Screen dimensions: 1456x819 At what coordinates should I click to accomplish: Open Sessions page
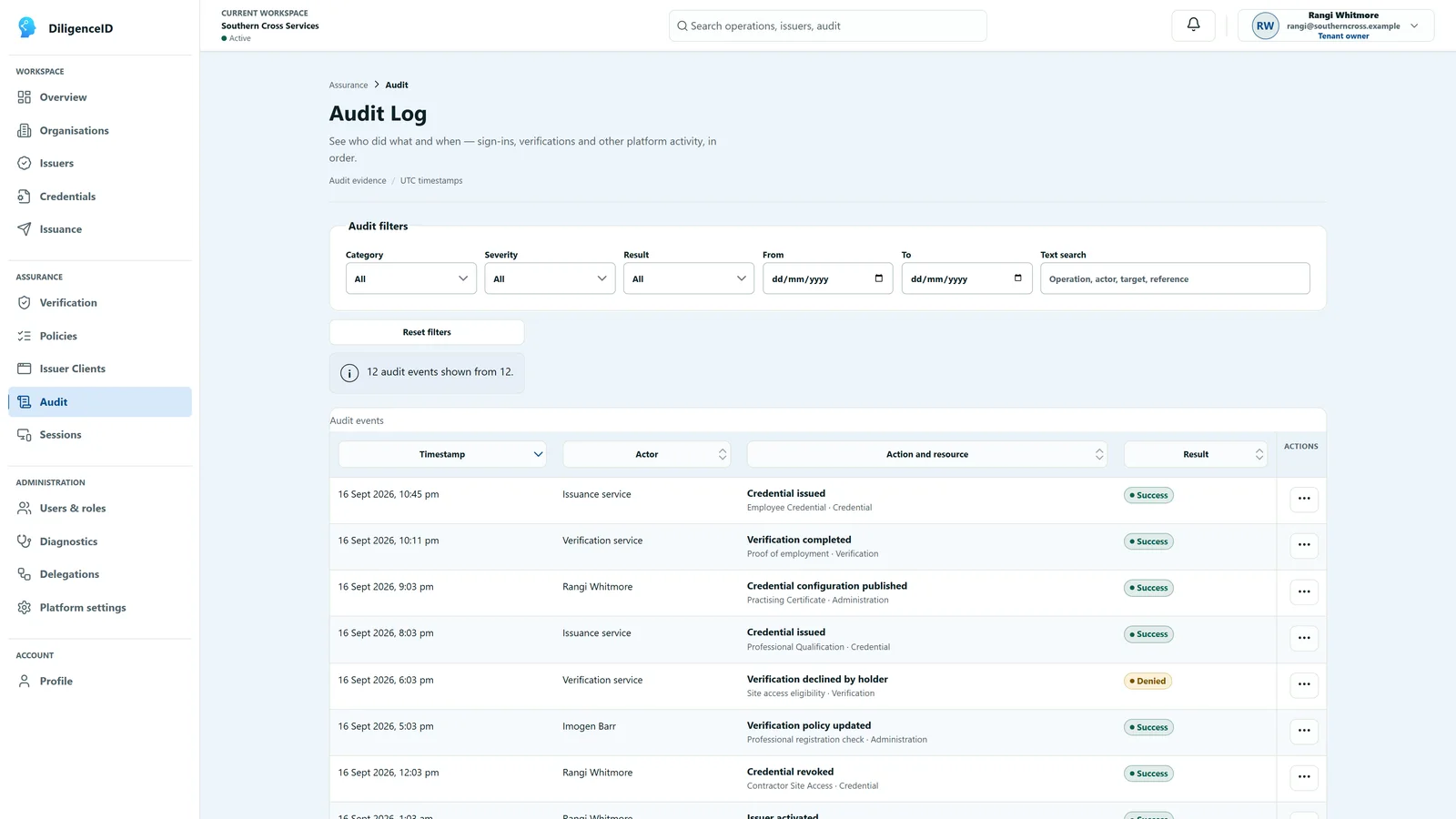[x=100, y=435]
